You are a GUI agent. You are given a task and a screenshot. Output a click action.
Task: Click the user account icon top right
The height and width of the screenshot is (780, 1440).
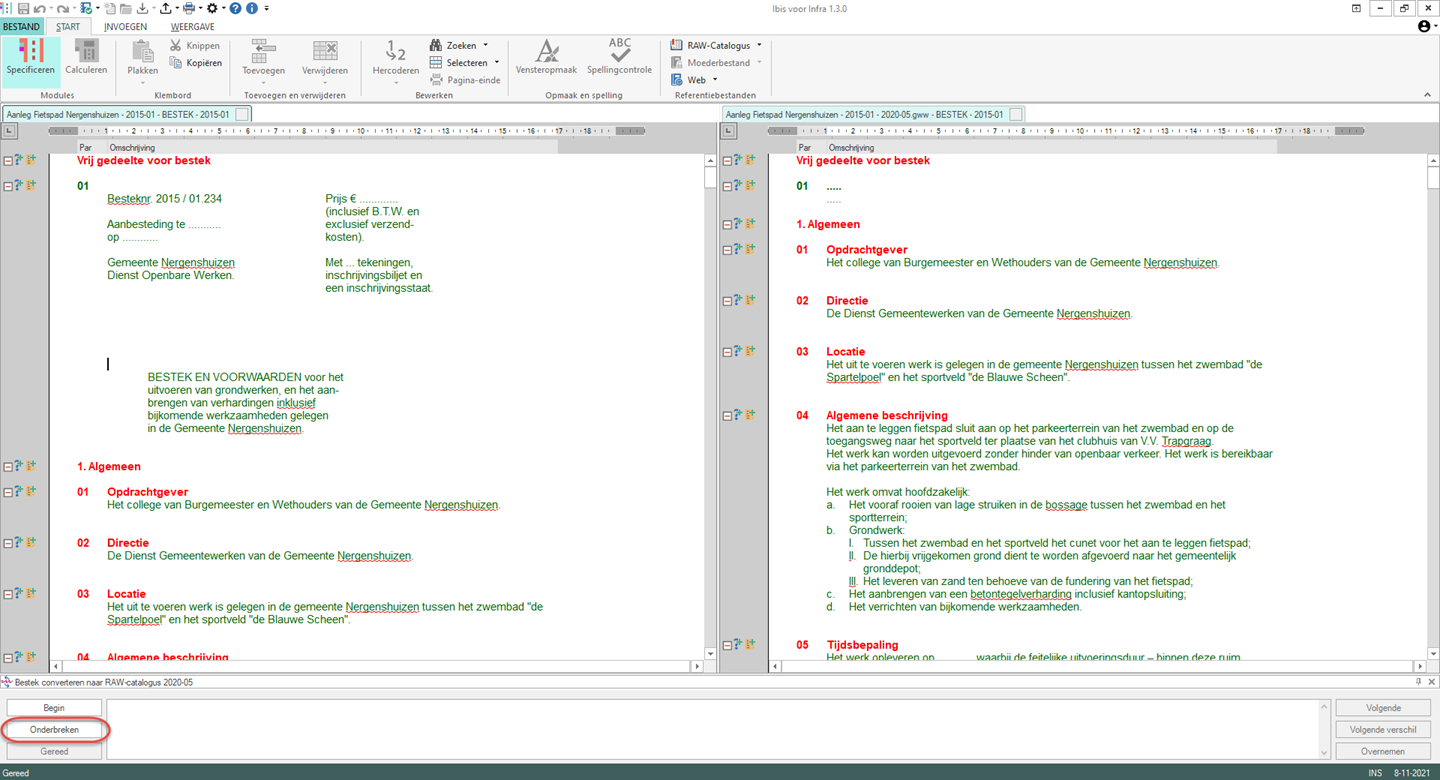[1425, 26]
